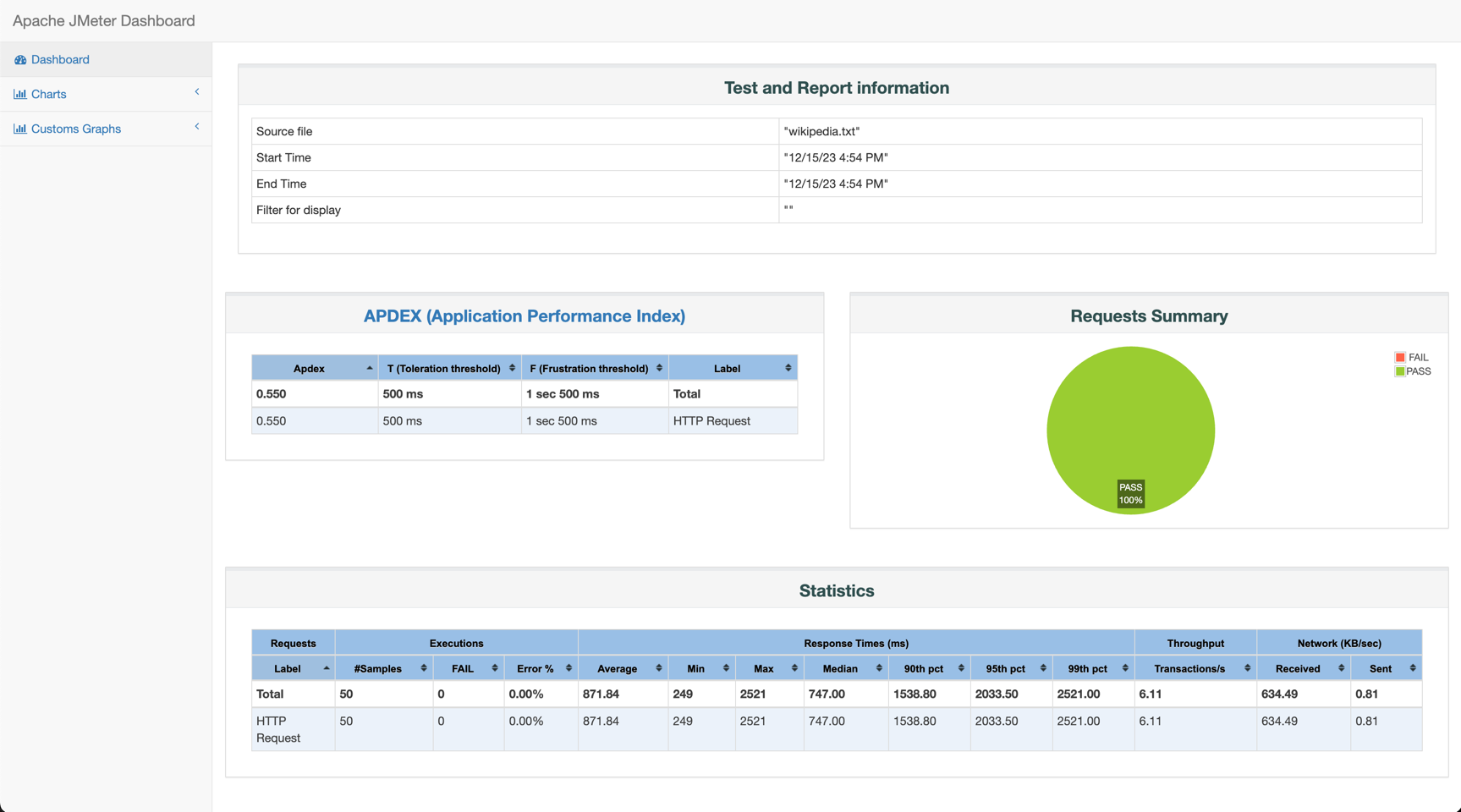Viewport: 1461px width, 812px height.
Task: Expand the Charts menu chevron
Action: click(x=197, y=92)
